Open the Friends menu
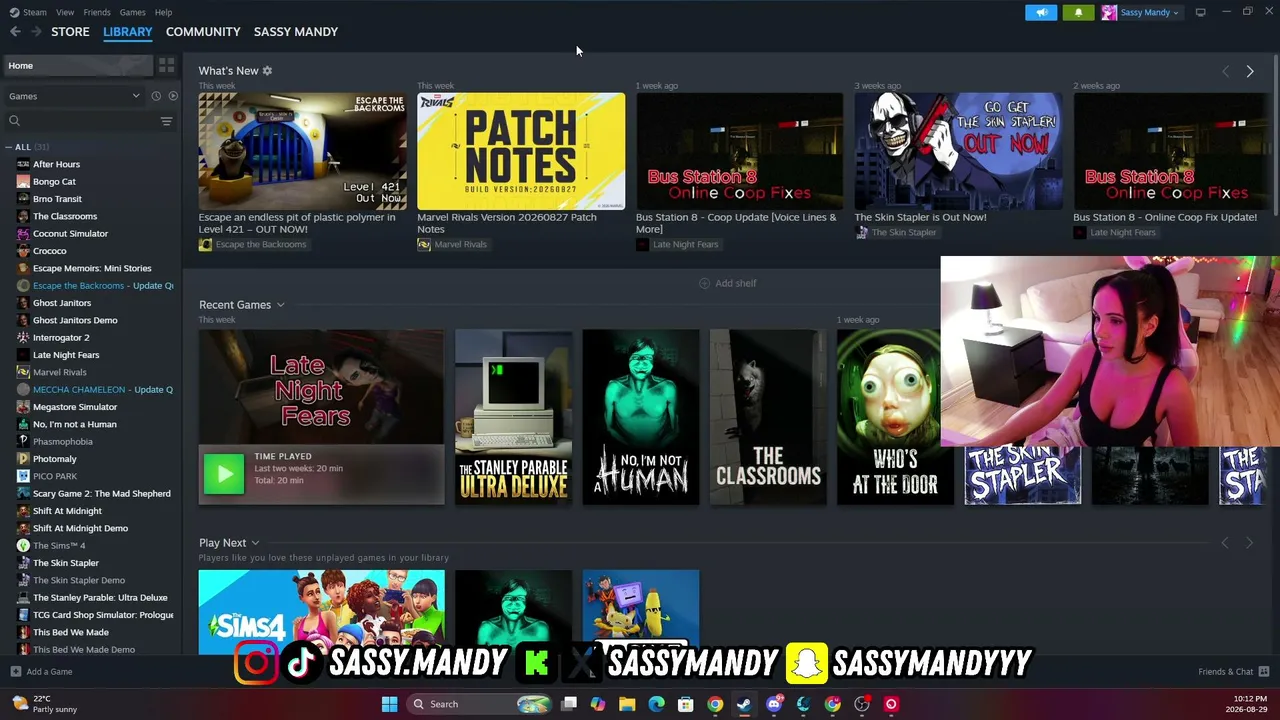This screenshot has width=1280, height=720. click(97, 12)
